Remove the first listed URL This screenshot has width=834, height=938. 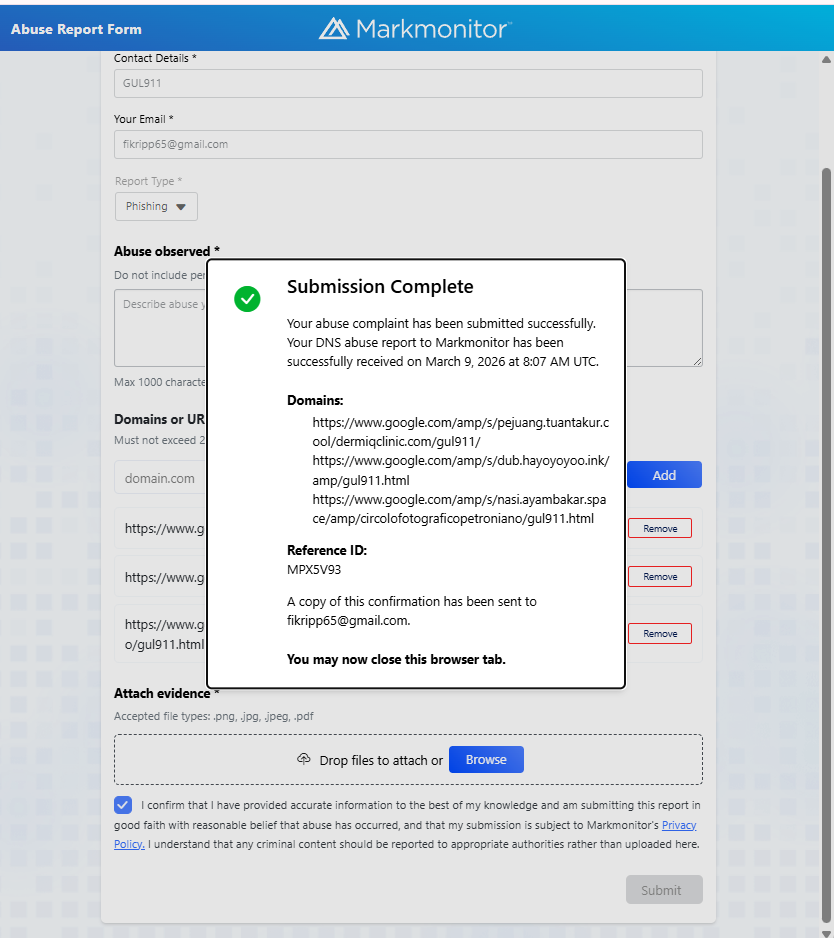pyautogui.click(x=660, y=529)
